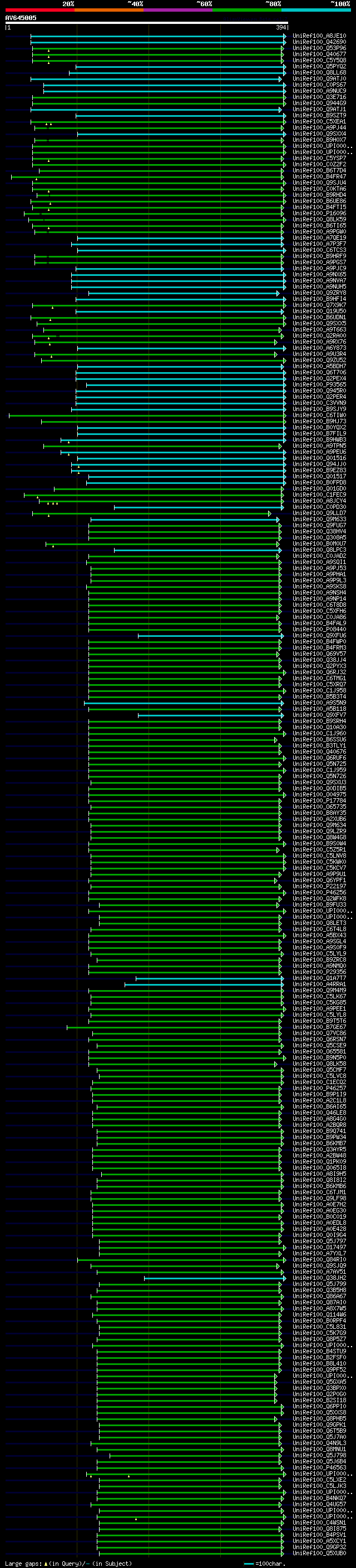Select hit label UniRef100_Q19U50
The width and height of the screenshot is (356, 1568).
(319, 311)
